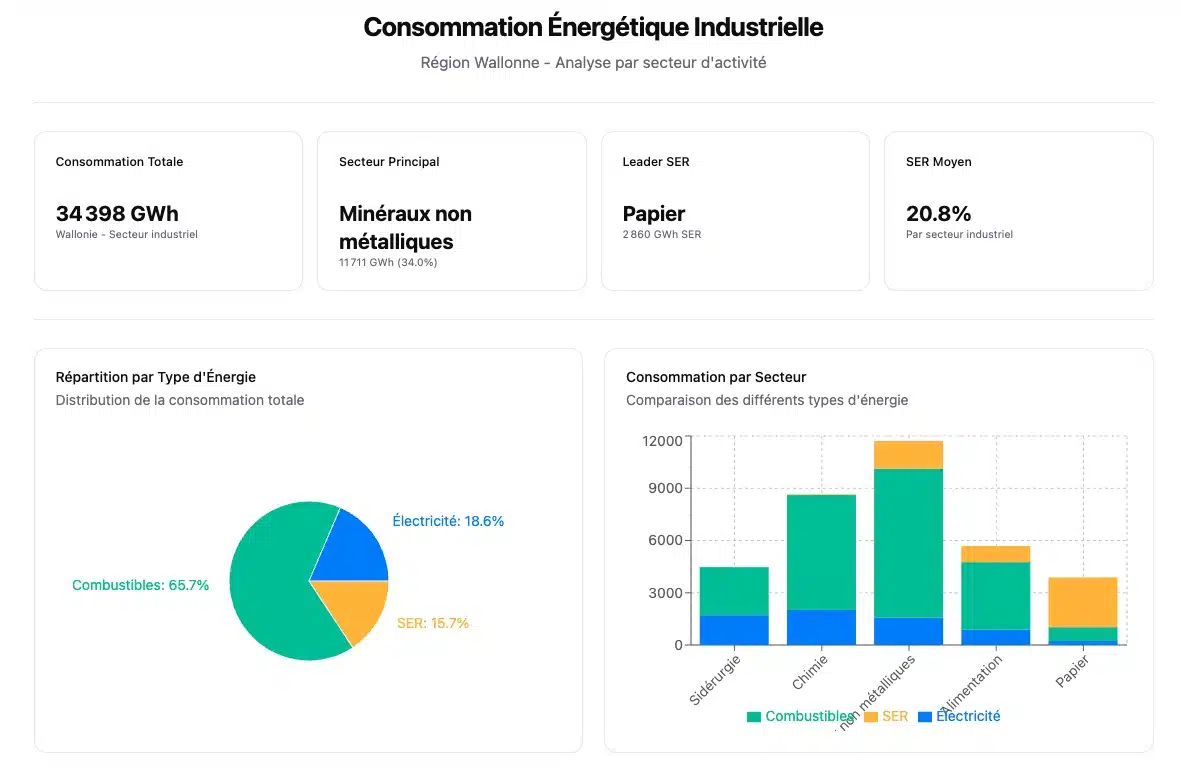The width and height of the screenshot is (1181, 770).
Task: Click the blue Électricité legend swatch
Action: click(925, 717)
